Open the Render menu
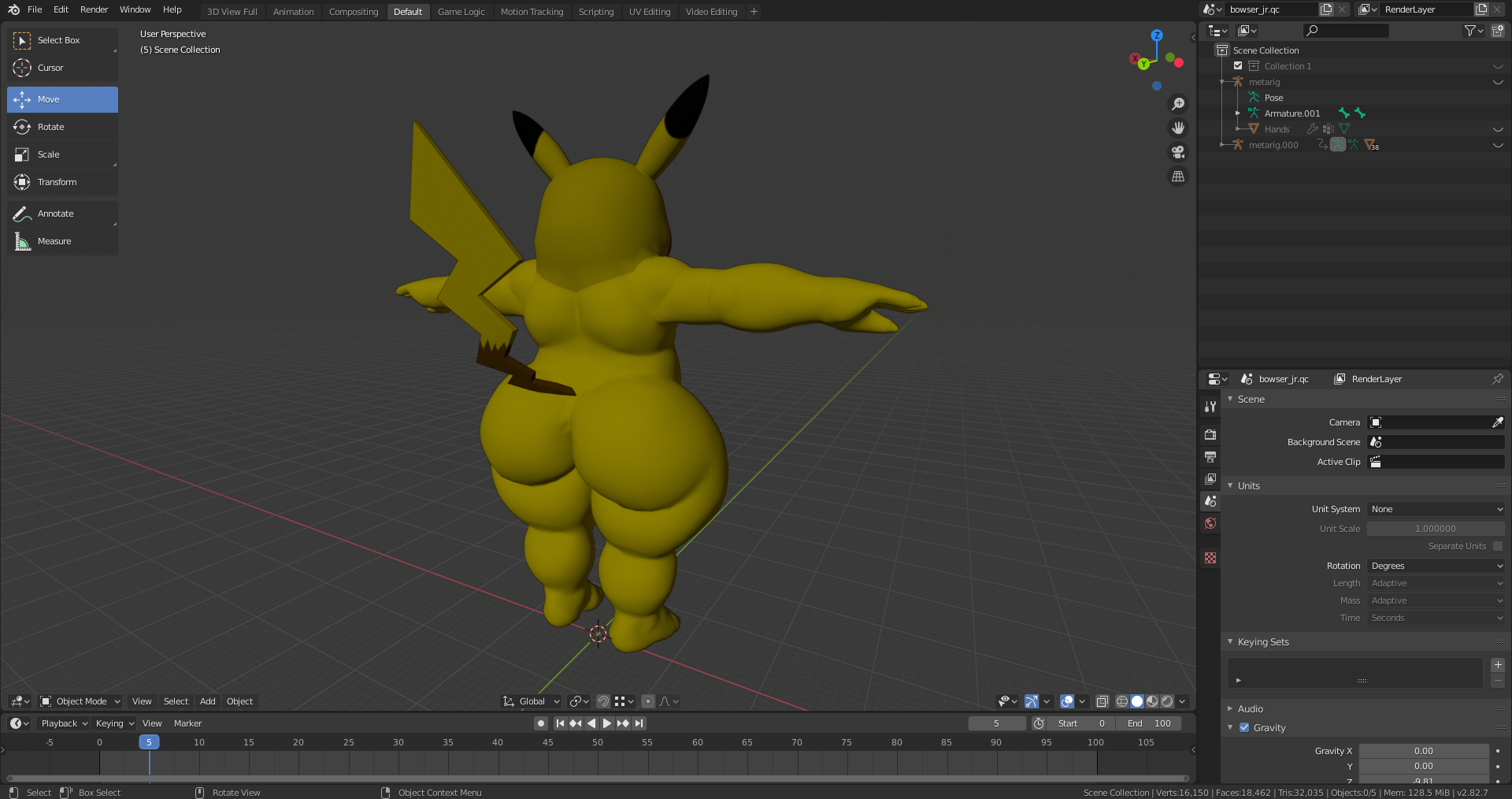 [x=94, y=9]
